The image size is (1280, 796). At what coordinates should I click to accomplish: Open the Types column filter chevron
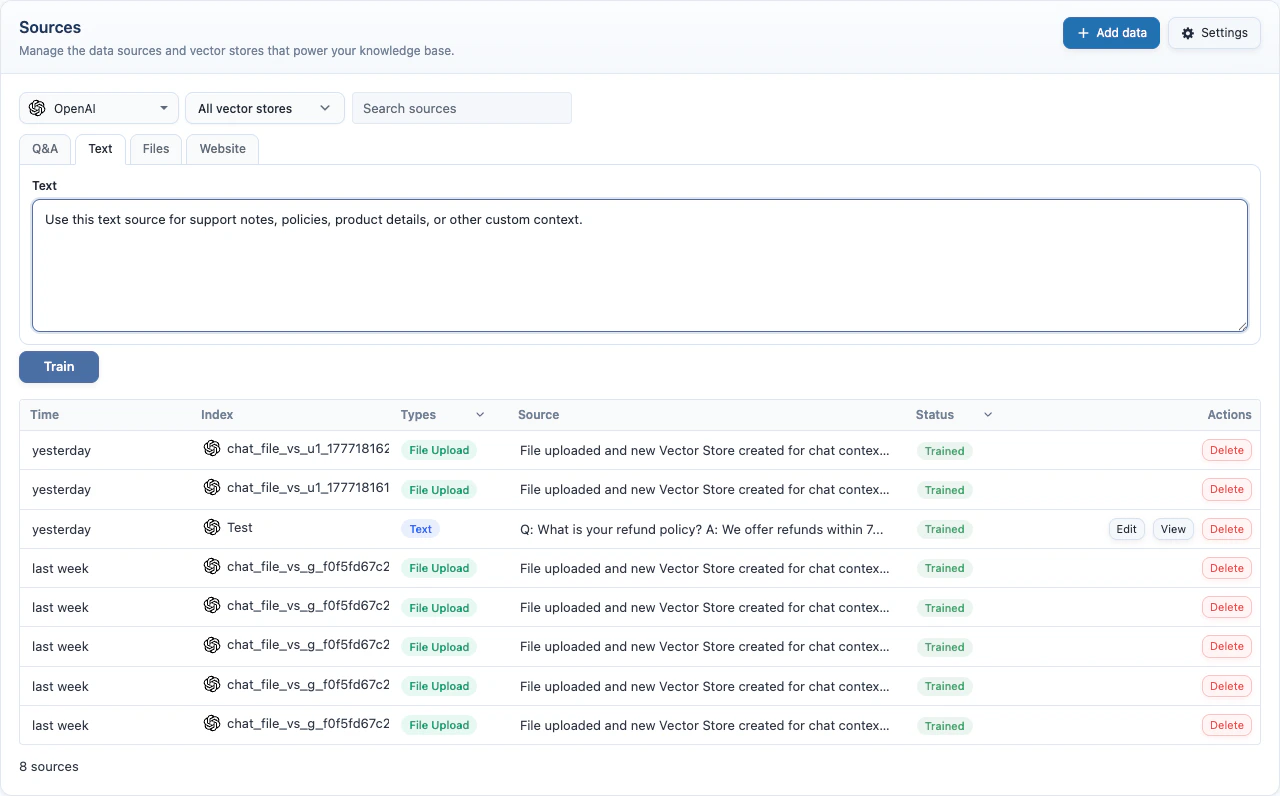click(479, 414)
